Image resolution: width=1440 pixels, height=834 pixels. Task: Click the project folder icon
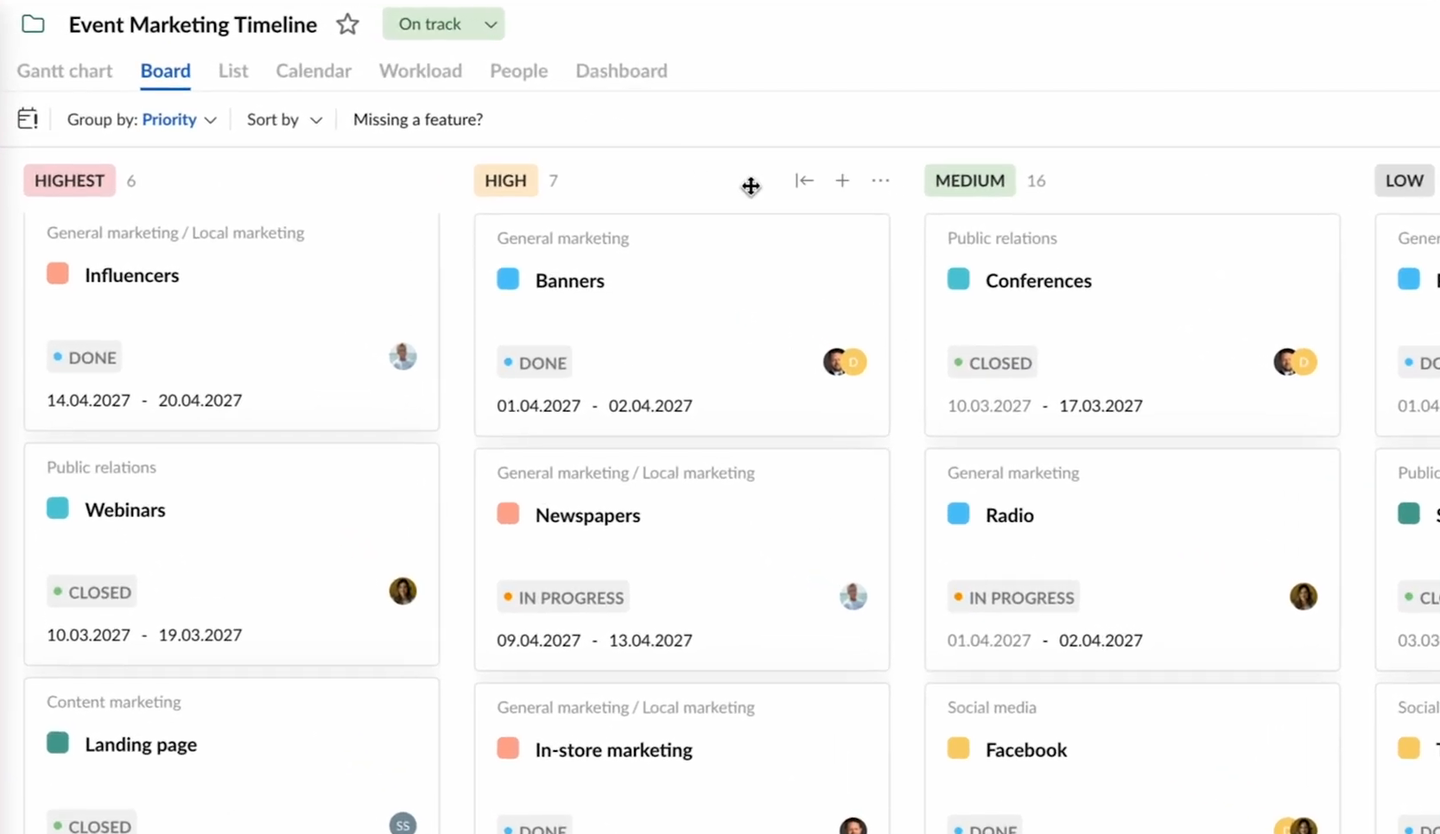coord(33,24)
